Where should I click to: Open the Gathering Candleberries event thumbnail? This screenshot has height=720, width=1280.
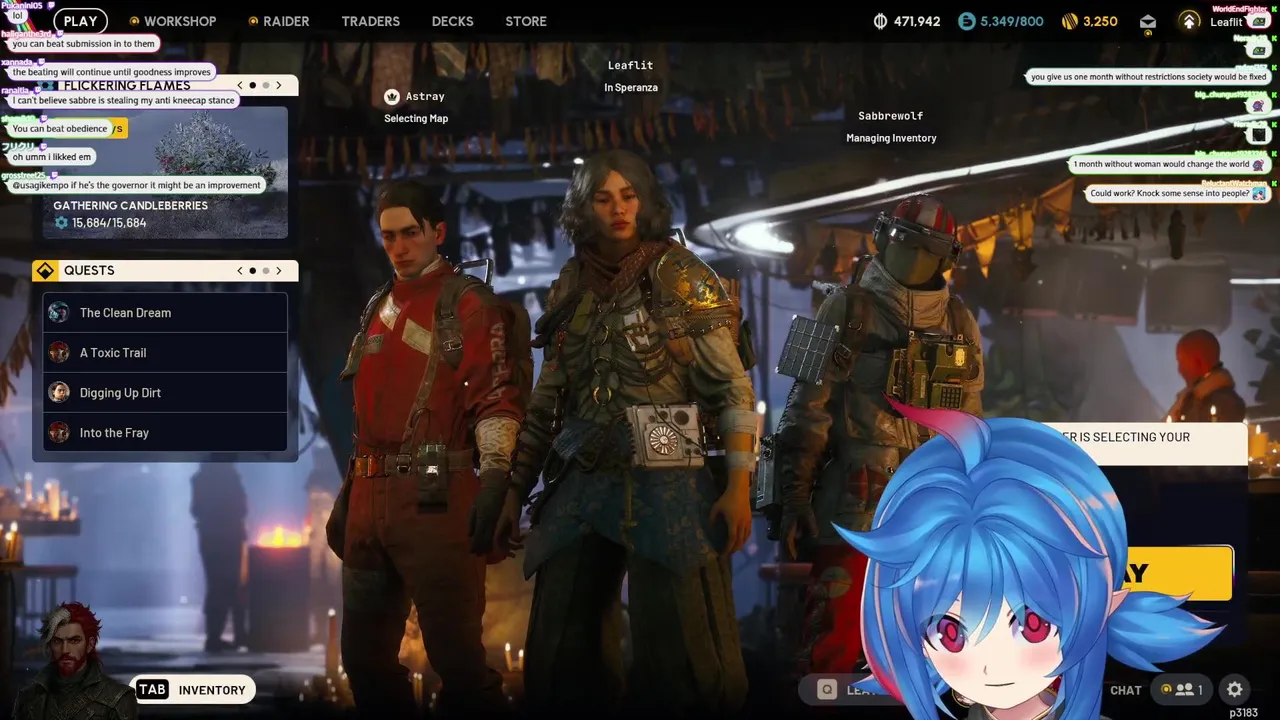[x=165, y=172]
